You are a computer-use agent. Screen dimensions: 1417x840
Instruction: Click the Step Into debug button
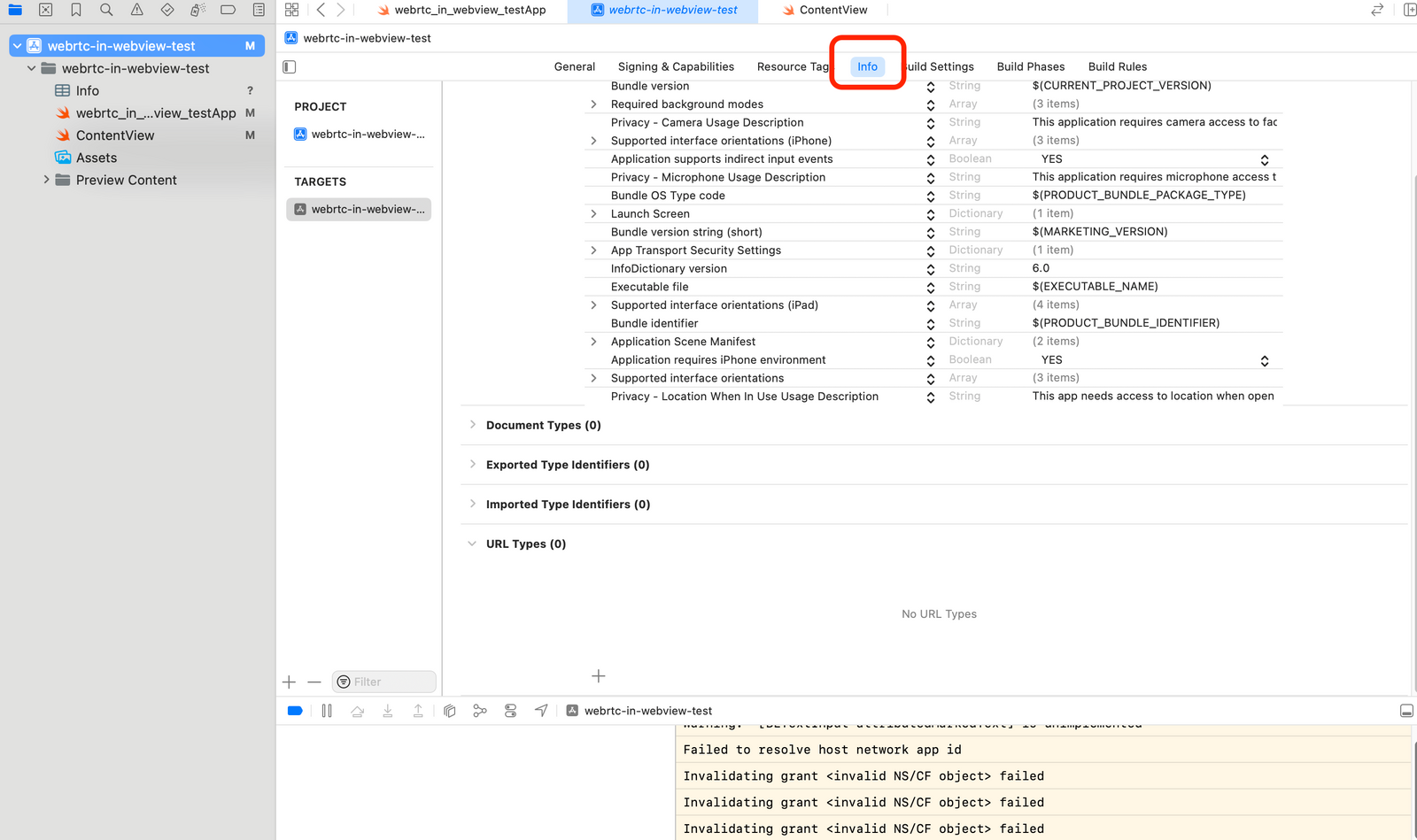[388, 711]
